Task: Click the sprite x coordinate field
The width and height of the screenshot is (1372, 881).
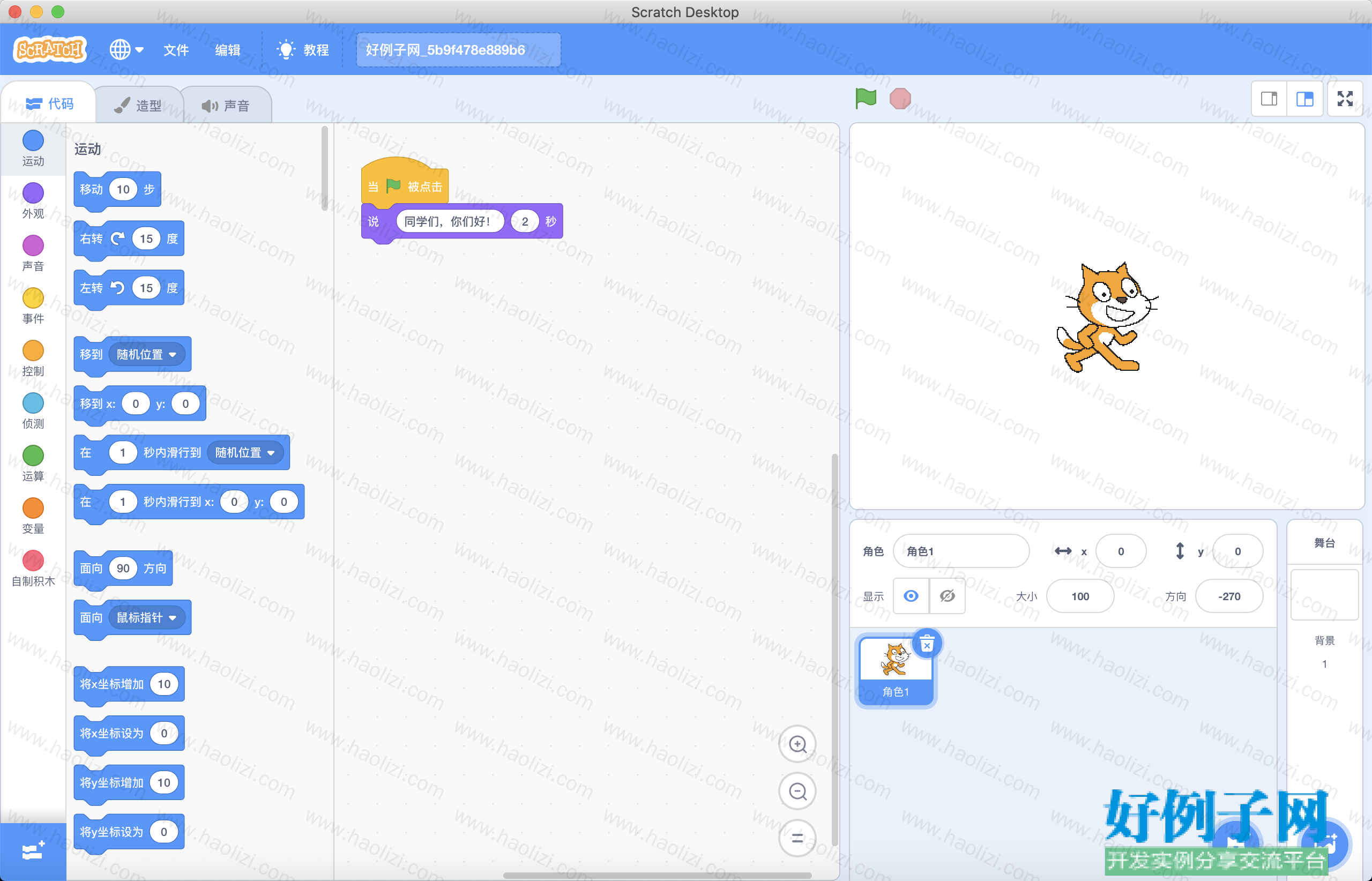Action: [1121, 551]
